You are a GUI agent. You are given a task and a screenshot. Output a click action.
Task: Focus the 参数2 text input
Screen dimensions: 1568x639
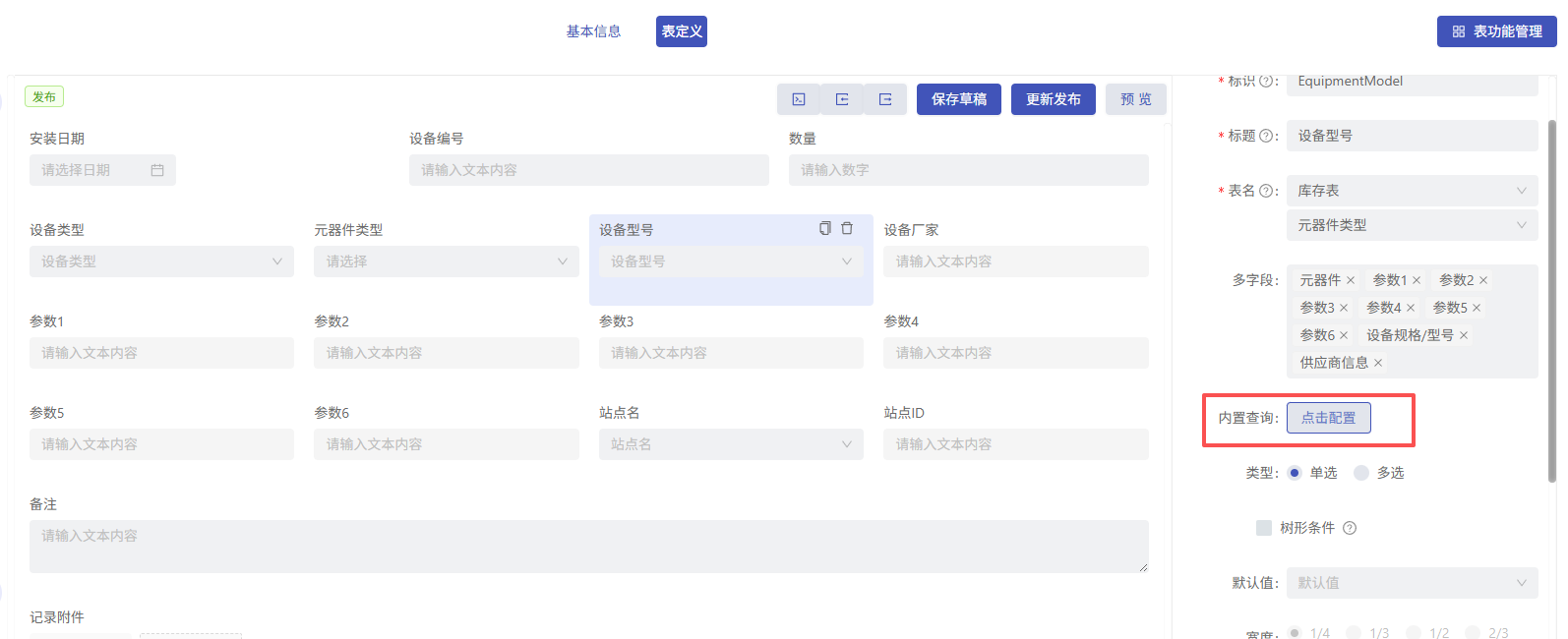pos(447,353)
